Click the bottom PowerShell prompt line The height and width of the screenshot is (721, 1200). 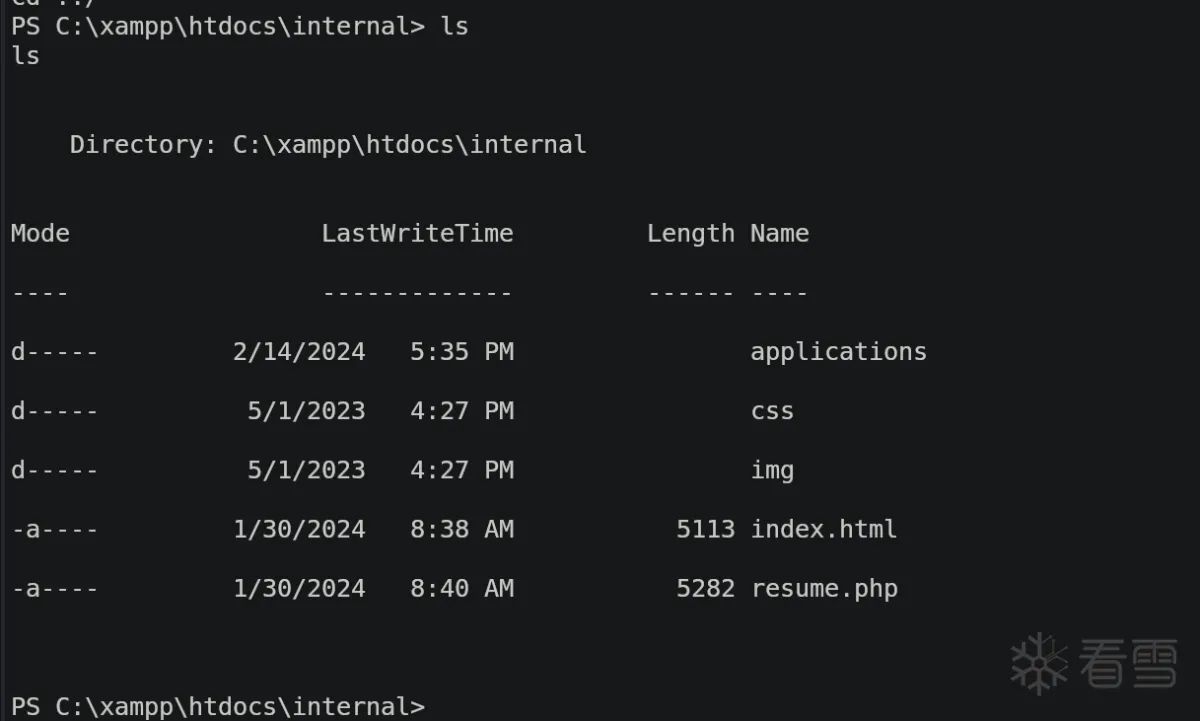pyautogui.click(x=218, y=707)
